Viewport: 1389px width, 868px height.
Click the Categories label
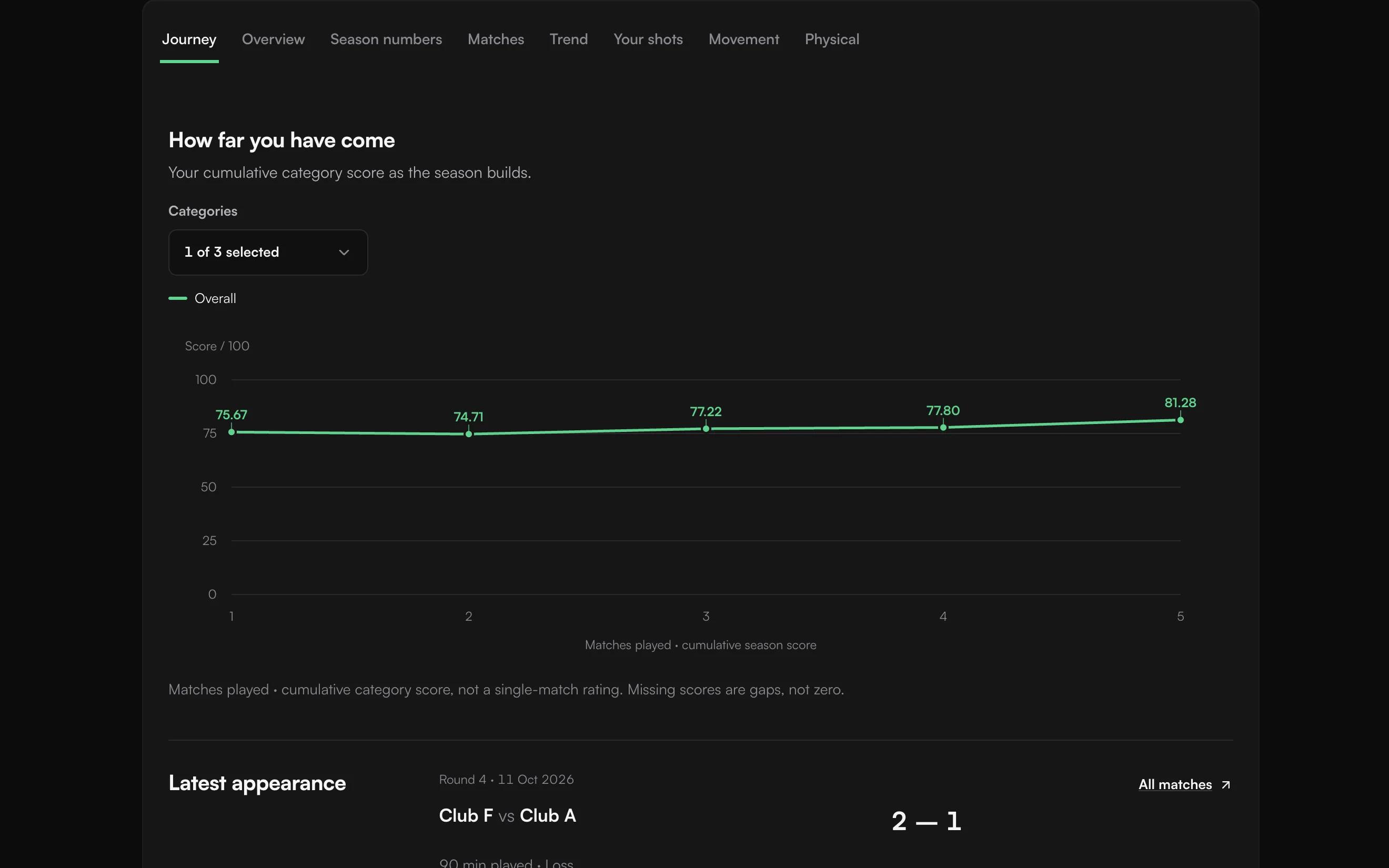pos(203,211)
